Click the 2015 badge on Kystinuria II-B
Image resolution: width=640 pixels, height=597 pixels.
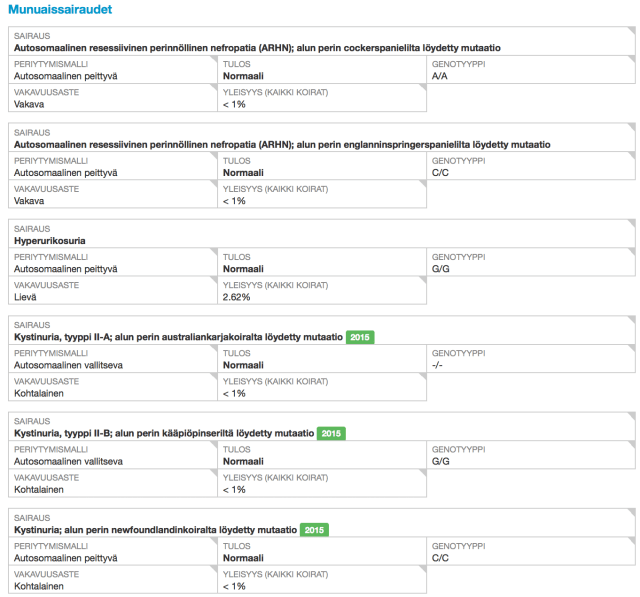[332, 433]
